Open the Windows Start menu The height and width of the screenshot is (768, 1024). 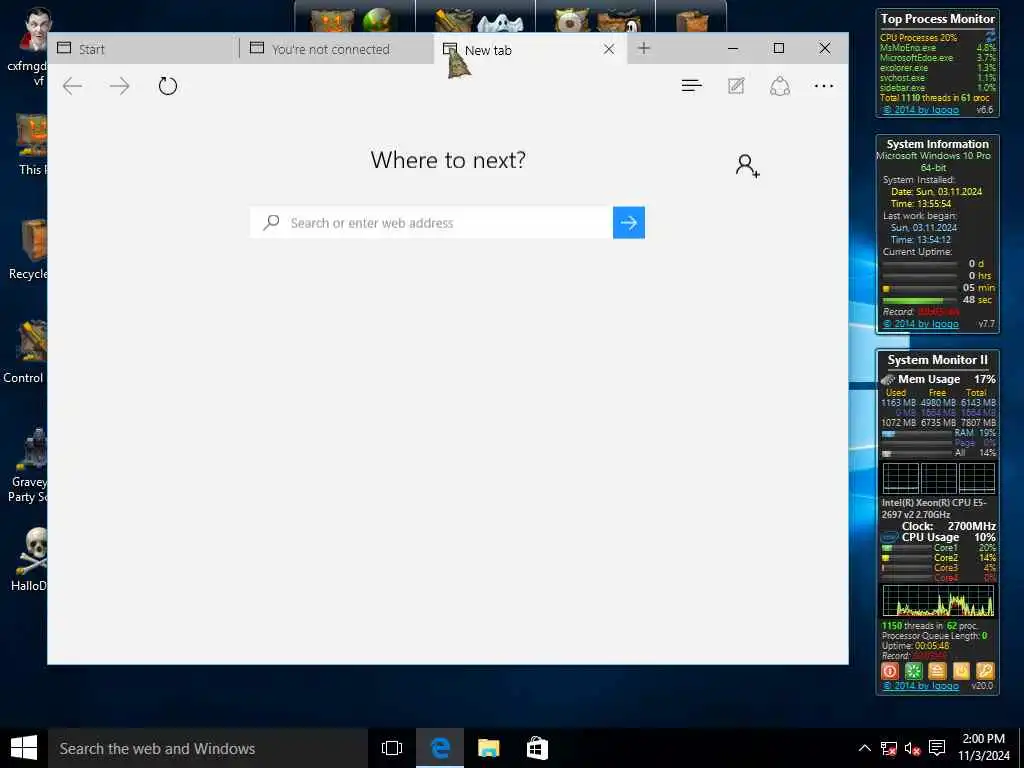tap(24, 748)
